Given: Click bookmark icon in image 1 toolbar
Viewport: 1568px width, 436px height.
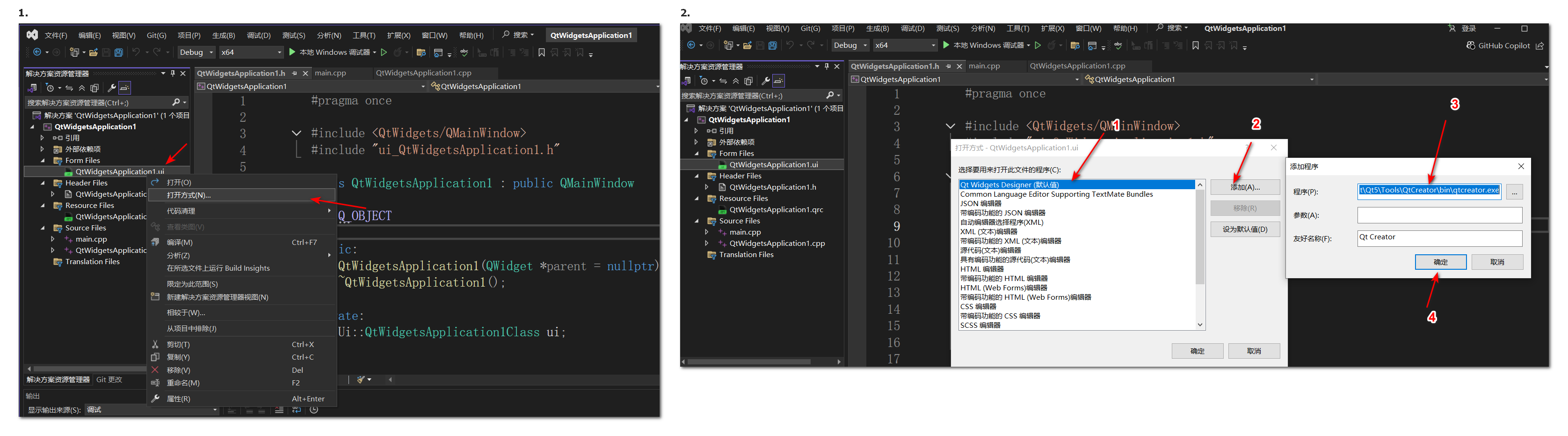Looking at the screenshot, I should point(541,52).
